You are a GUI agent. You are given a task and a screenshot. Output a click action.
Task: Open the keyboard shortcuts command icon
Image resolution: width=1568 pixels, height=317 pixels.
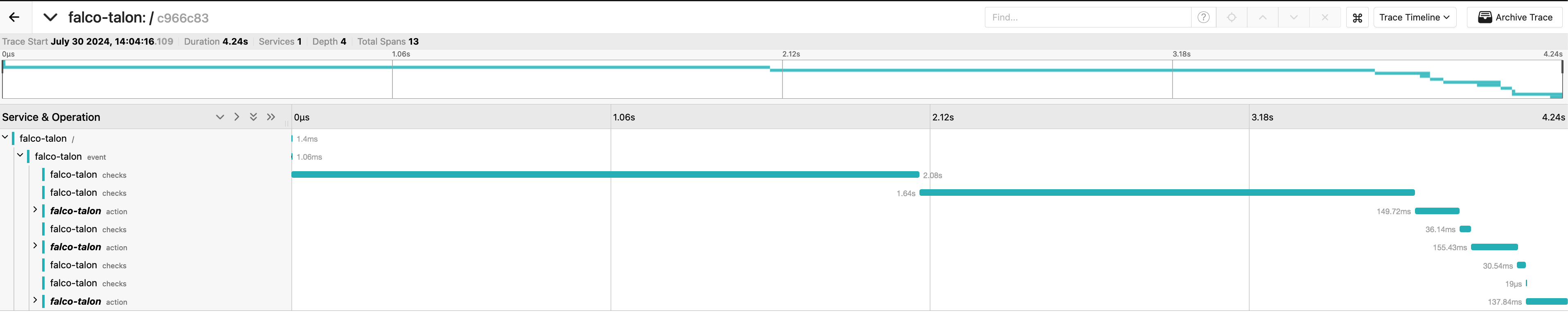(x=1357, y=18)
